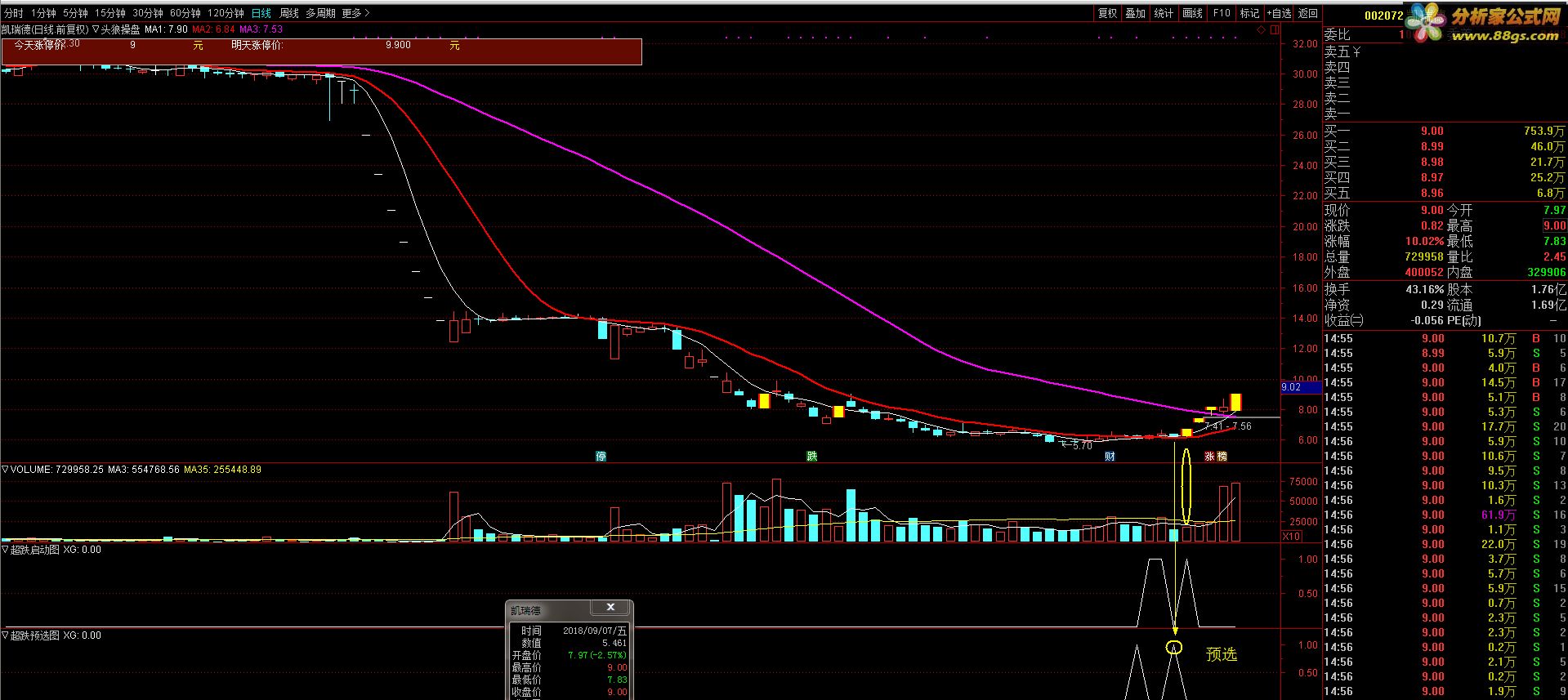
Task: Click the 买五 price 8.96
Action: pos(1432,194)
